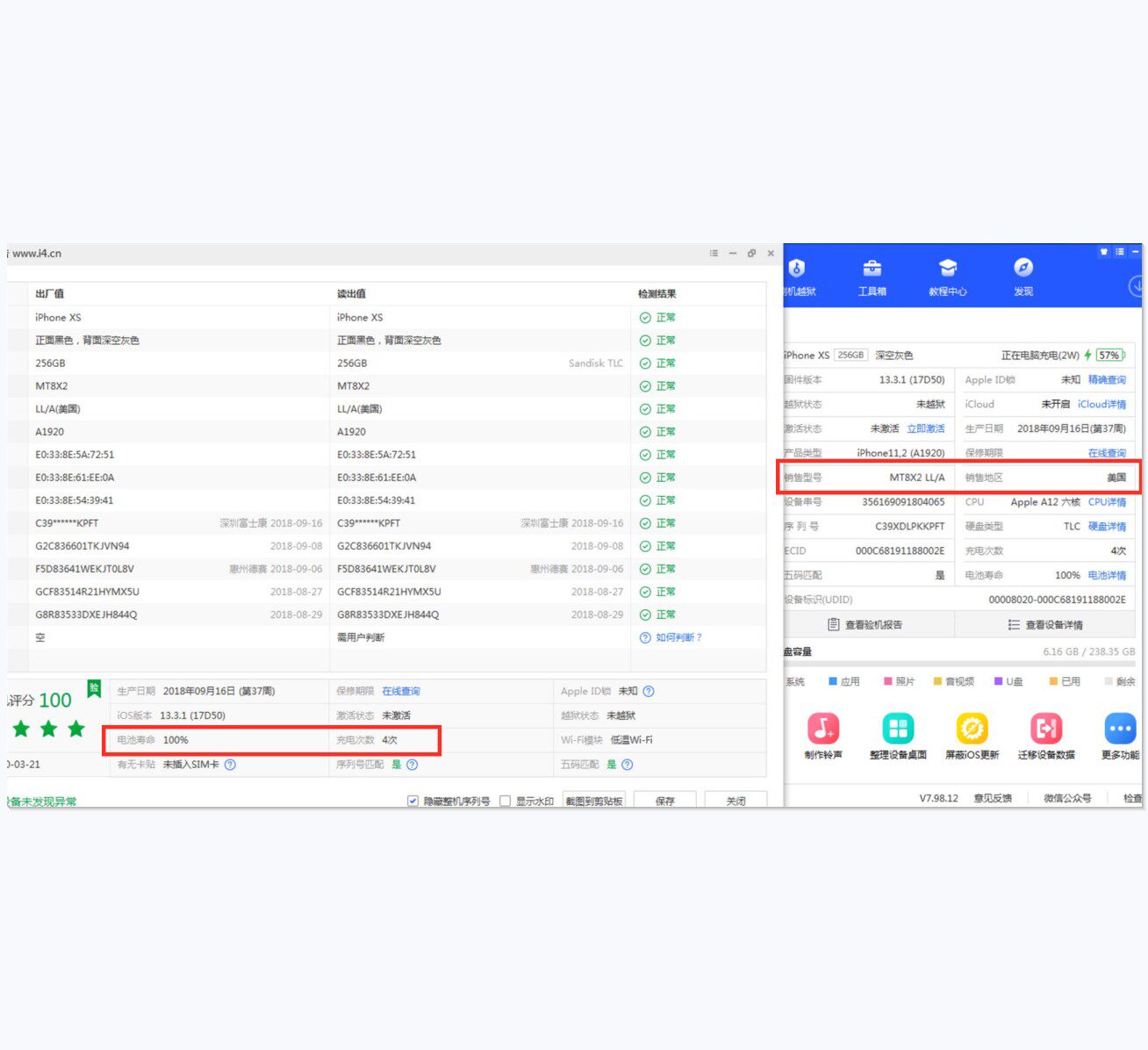Click the 保存 save button
This screenshot has height=1050, width=1148.
(x=665, y=801)
